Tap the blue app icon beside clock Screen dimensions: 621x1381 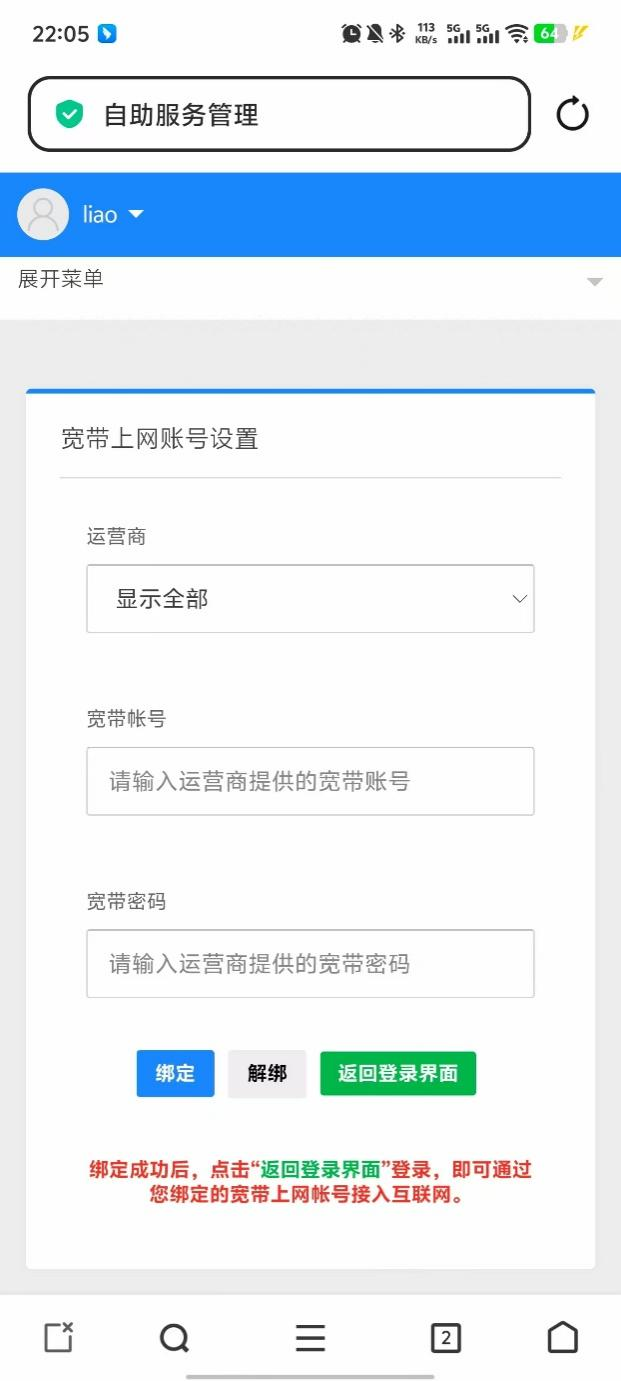point(107,33)
